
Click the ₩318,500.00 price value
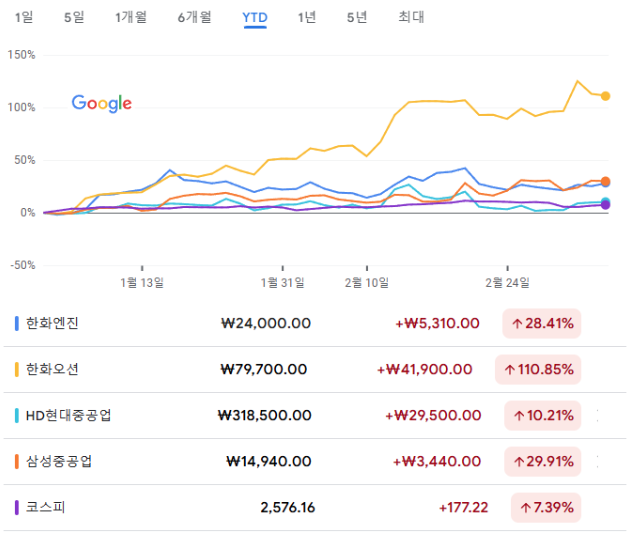click(264, 416)
